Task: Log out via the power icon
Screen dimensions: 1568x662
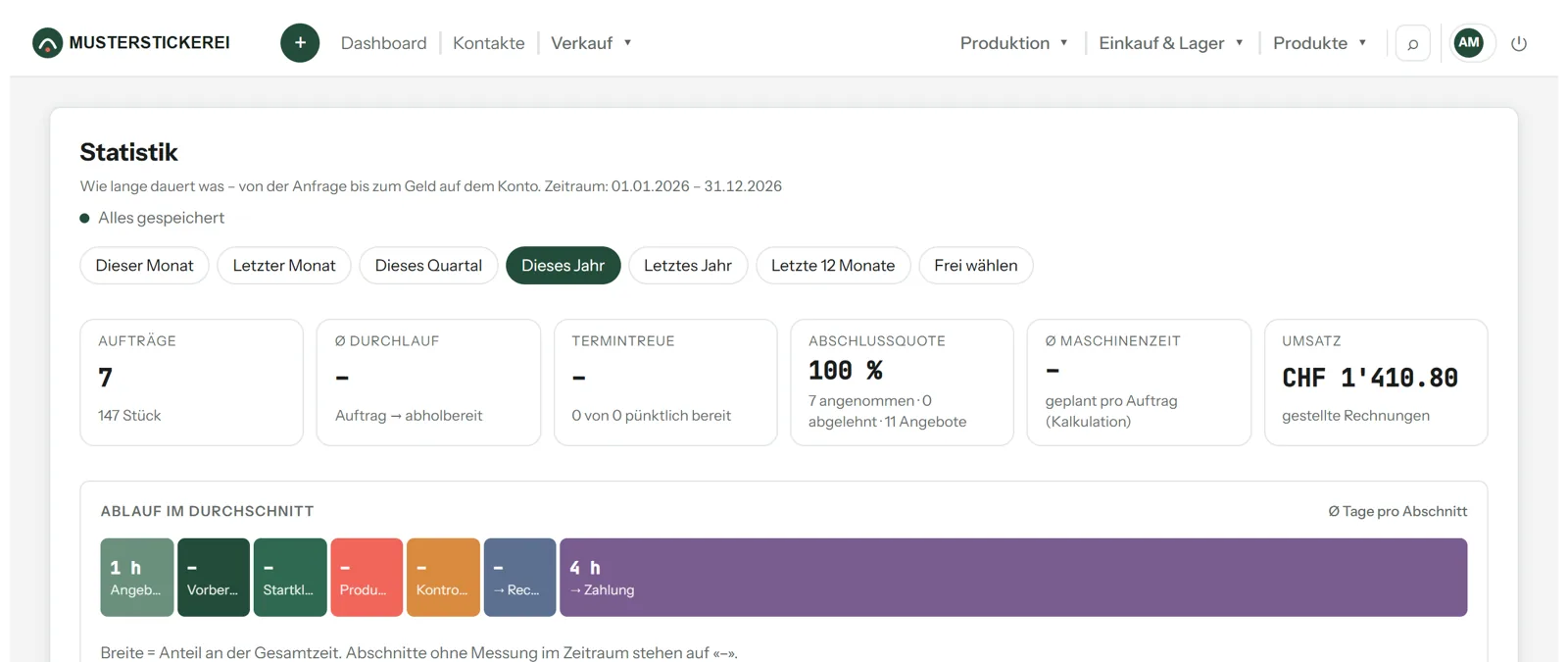Action: click(x=1519, y=43)
